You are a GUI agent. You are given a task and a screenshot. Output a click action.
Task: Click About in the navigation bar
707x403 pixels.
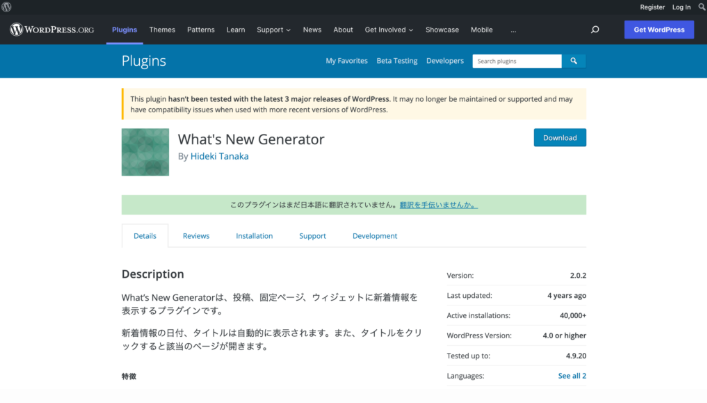pos(343,30)
